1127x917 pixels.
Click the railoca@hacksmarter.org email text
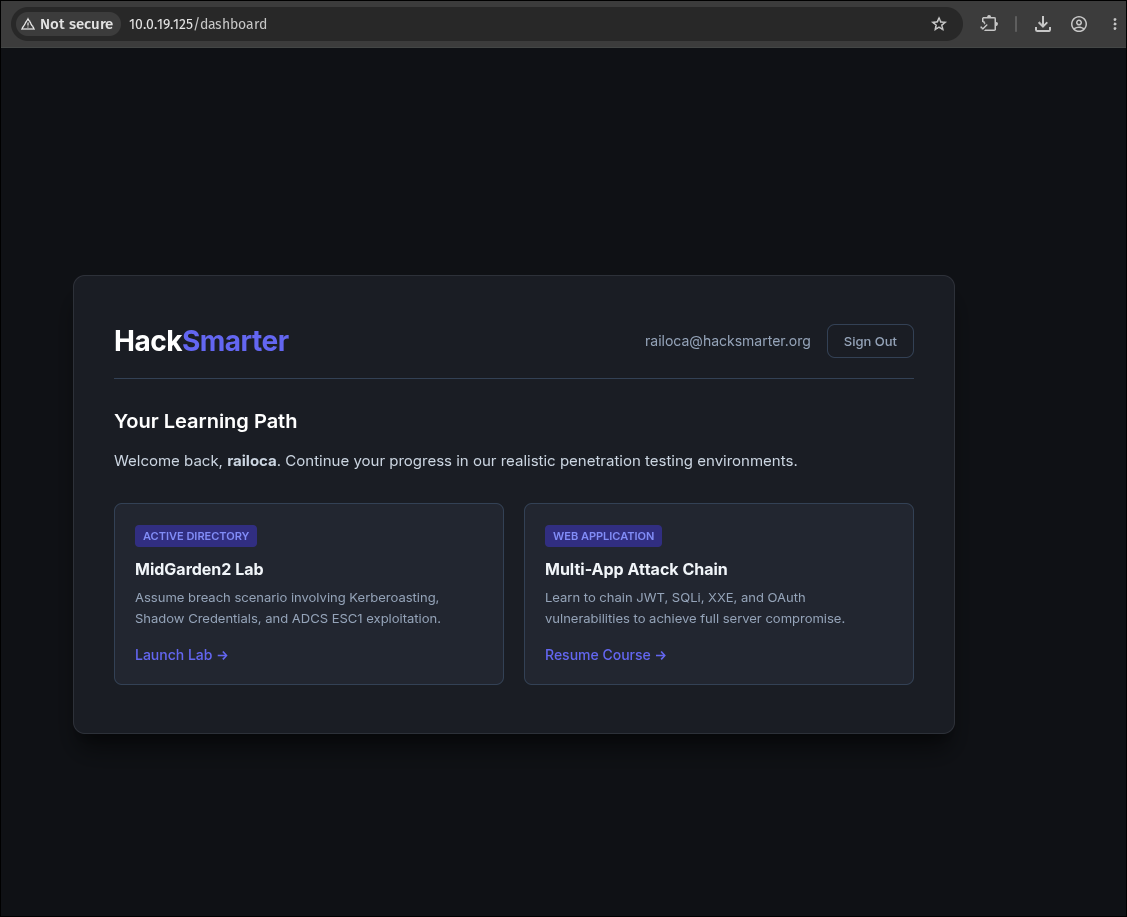727,341
